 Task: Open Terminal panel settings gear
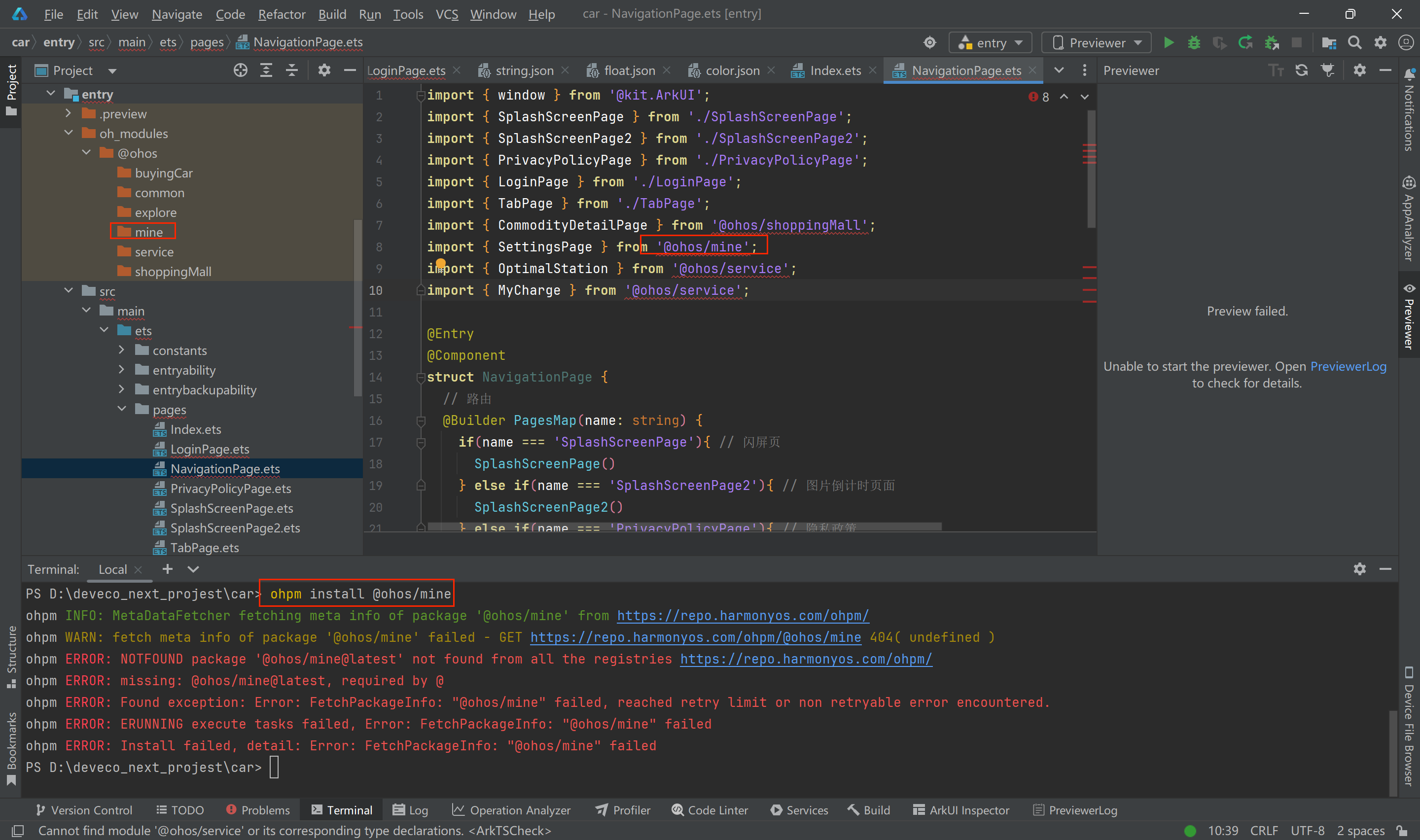point(1359,569)
